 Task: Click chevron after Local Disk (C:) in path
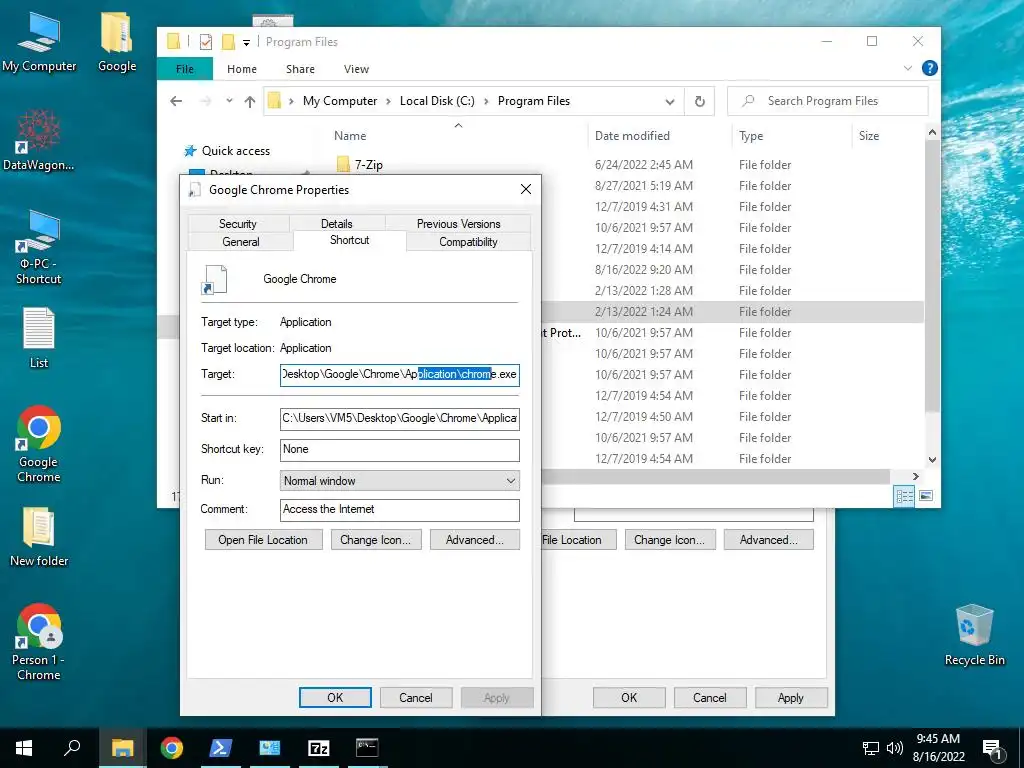pos(486,101)
